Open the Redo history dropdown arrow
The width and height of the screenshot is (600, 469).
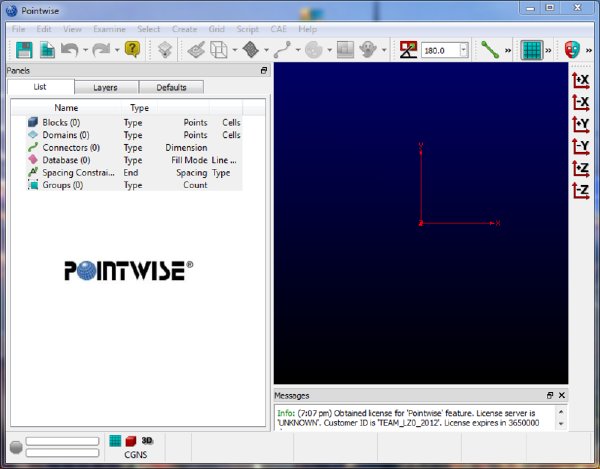[117, 50]
